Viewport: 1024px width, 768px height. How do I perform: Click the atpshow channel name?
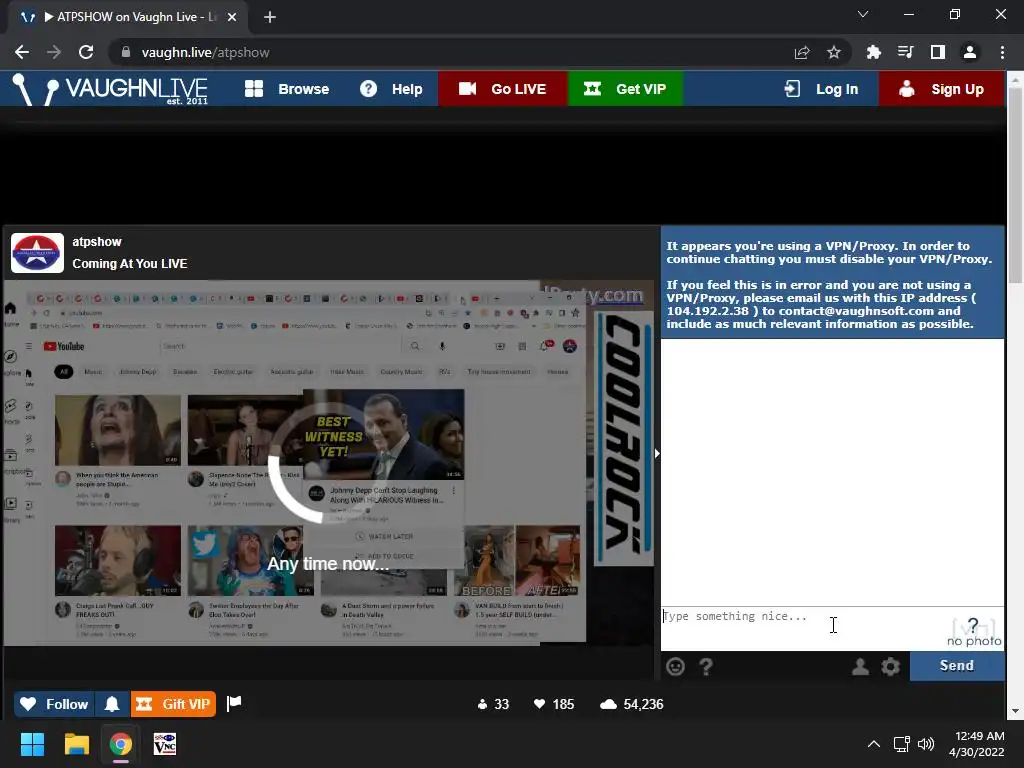point(97,242)
